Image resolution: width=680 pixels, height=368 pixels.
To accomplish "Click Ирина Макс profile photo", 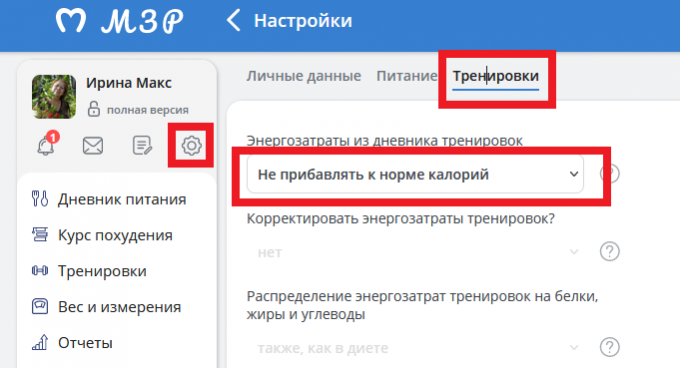I will tap(54, 96).
